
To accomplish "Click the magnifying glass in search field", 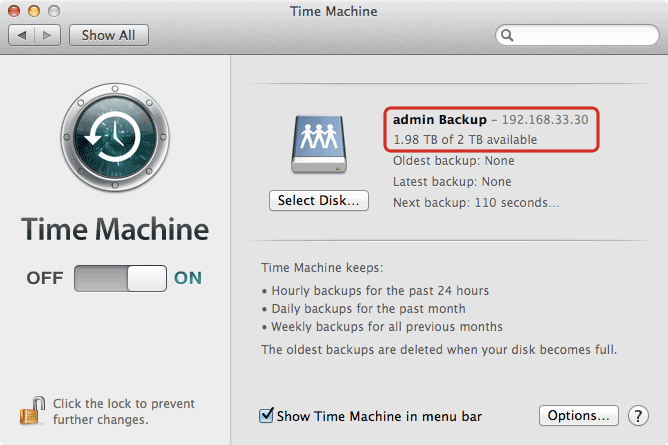I will (508, 35).
